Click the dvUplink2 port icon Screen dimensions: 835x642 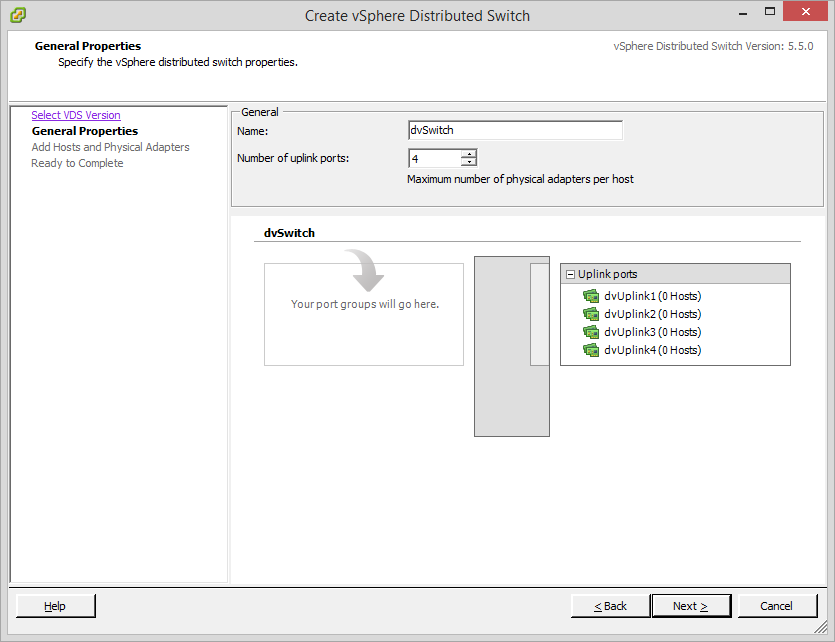tap(590, 314)
